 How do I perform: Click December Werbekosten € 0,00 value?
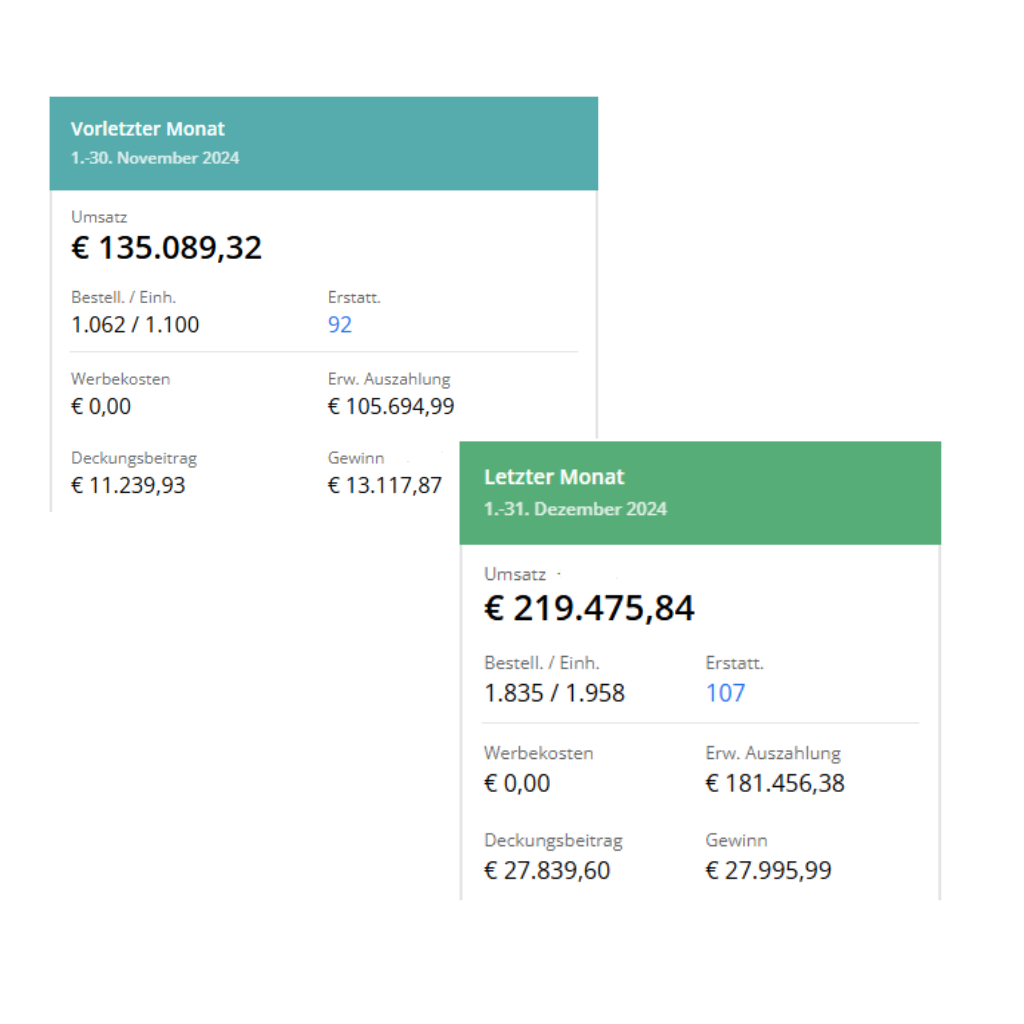517,783
